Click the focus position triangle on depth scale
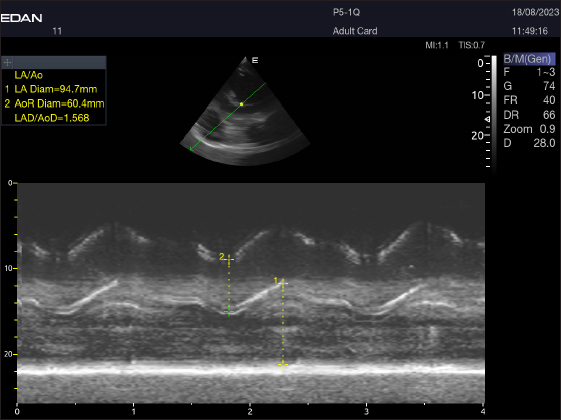 tap(487, 119)
